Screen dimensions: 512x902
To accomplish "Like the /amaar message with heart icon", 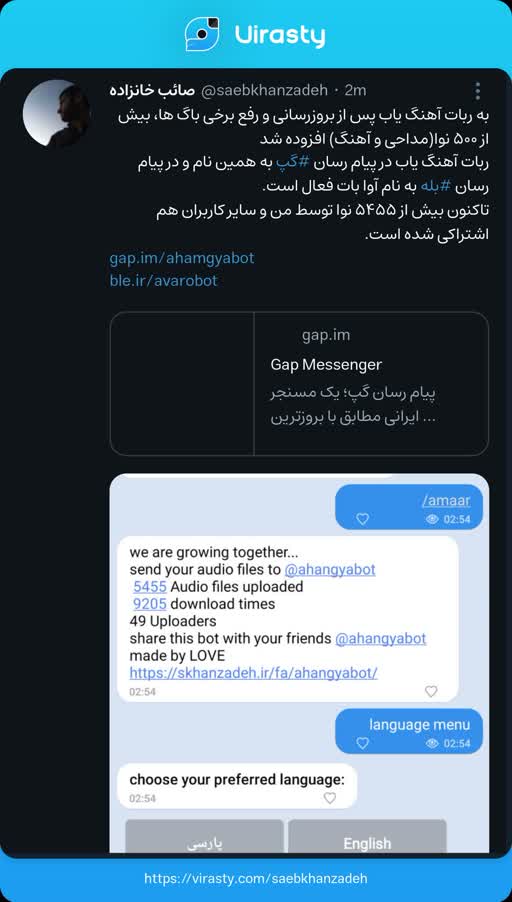I will (x=362, y=519).
